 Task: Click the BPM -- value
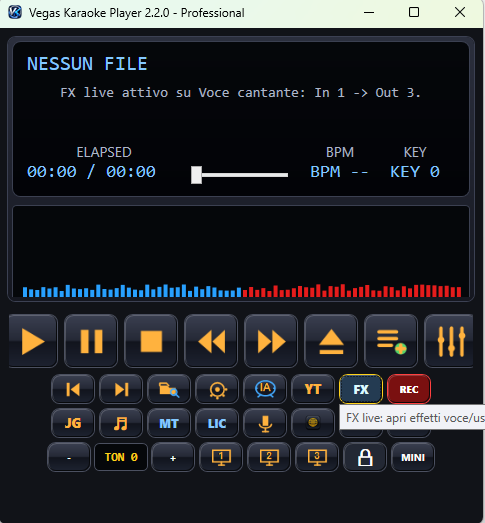[339, 172]
